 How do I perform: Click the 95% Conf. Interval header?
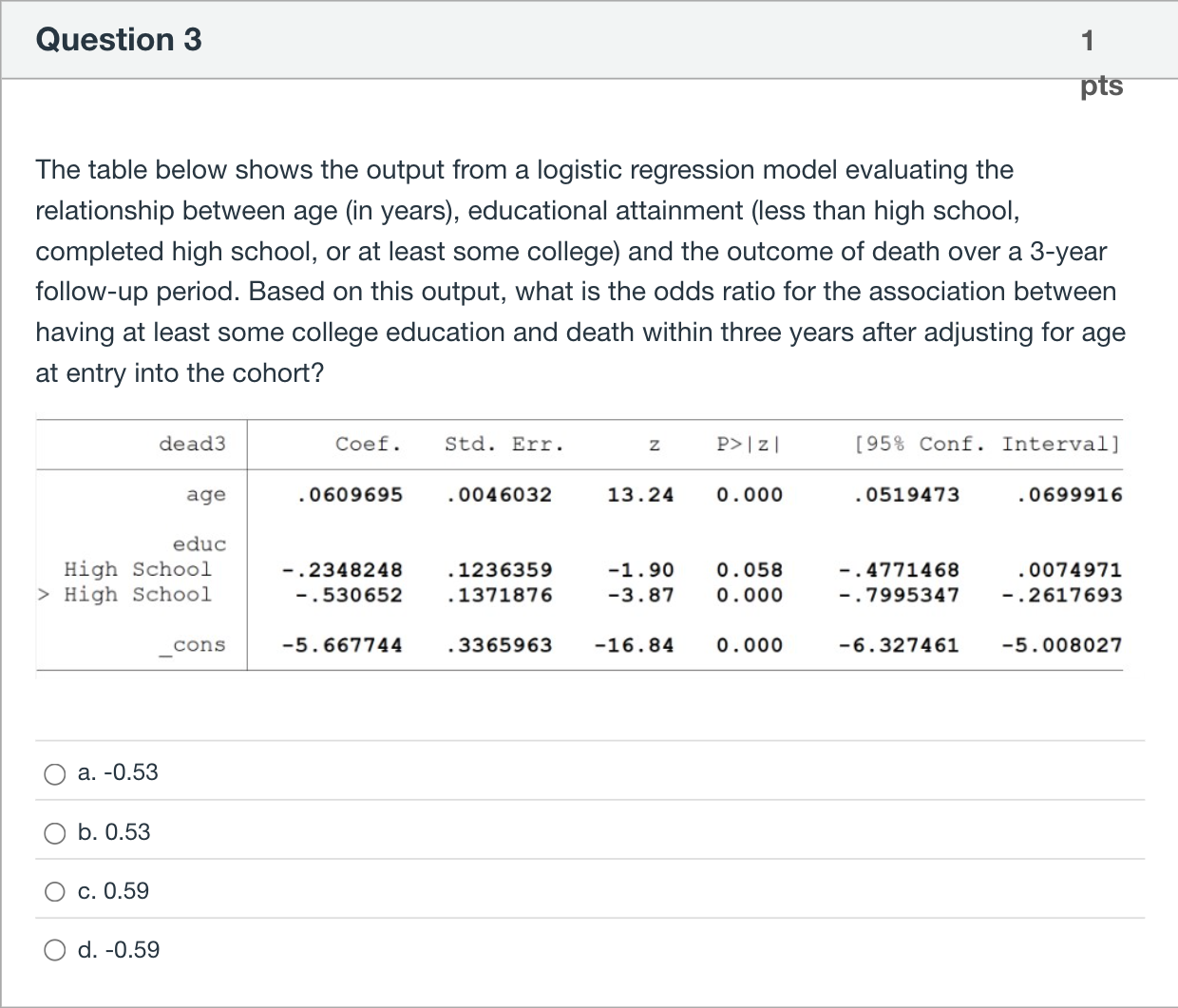click(x=986, y=444)
